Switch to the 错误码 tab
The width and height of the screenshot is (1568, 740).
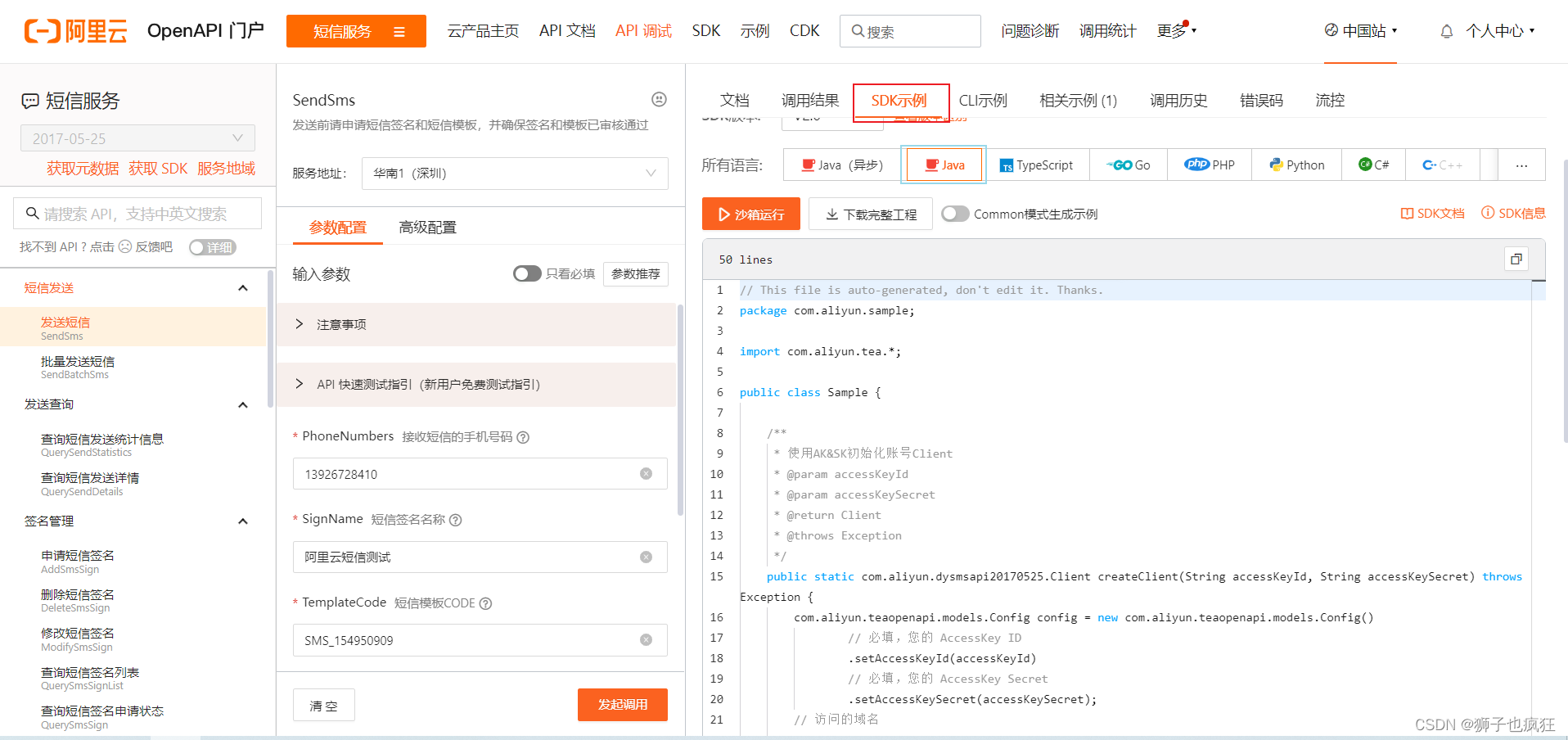point(1261,101)
